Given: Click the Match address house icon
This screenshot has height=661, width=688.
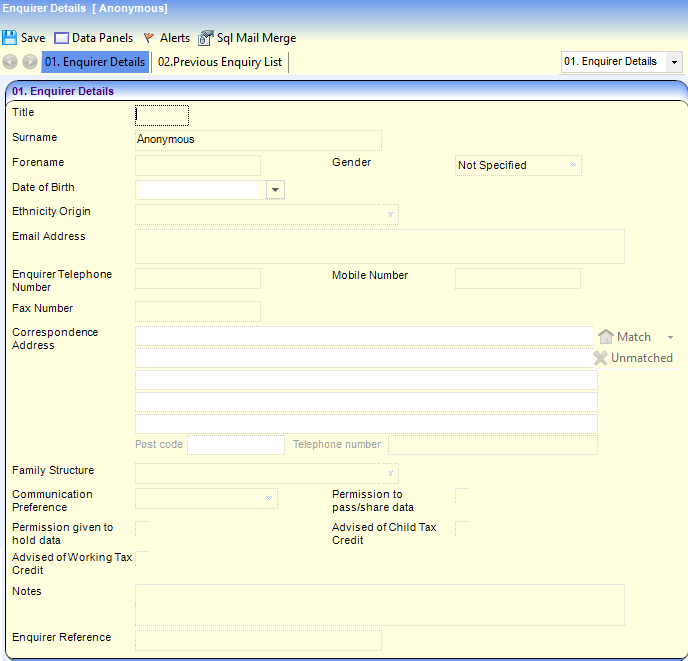Looking at the screenshot, I should point(605,337).
